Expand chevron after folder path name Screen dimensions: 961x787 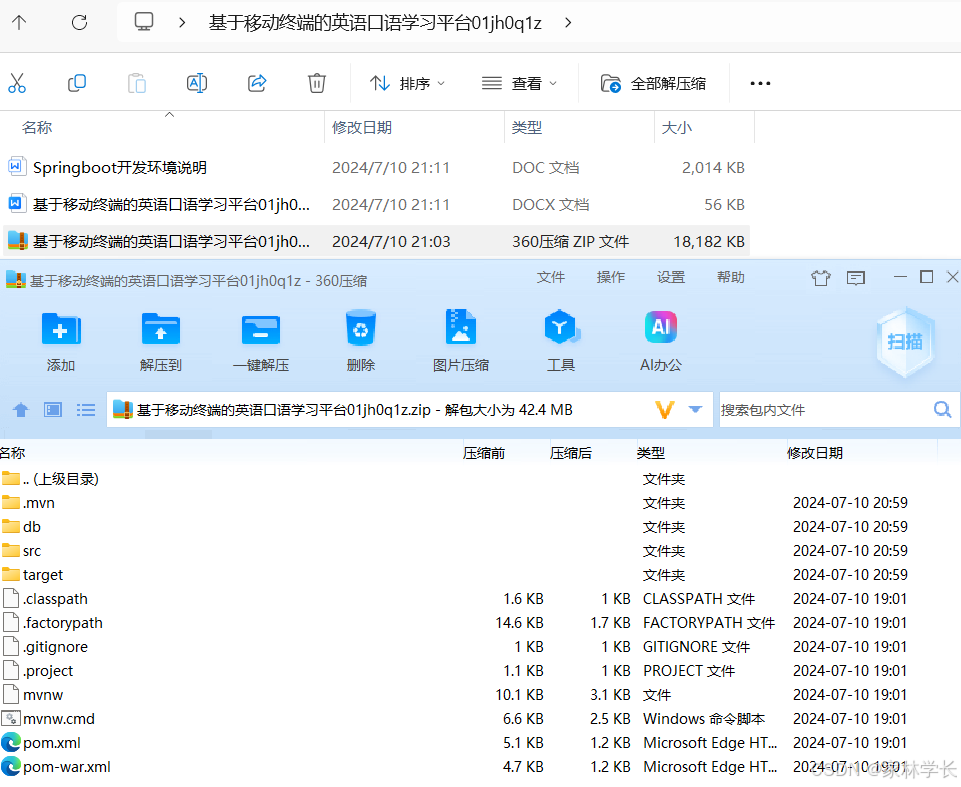(x=568, y=23)
